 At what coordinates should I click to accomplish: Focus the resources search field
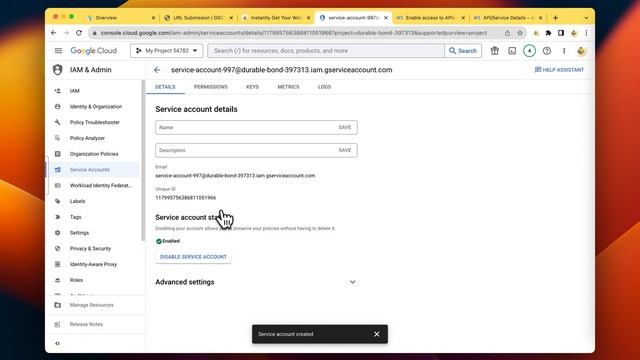point(327,51)
